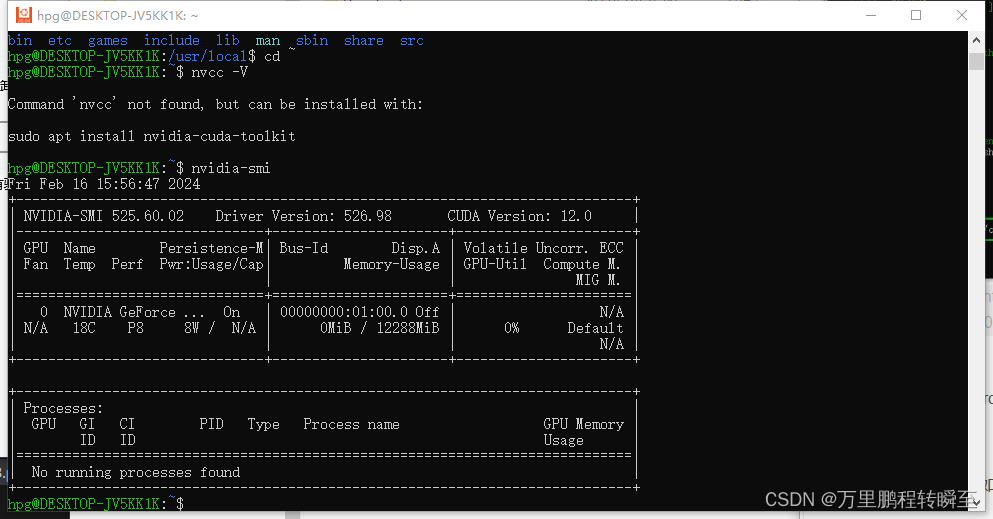Click the 'man' directory name
This screenshot has height=519, width=993.
pos(268,41)
